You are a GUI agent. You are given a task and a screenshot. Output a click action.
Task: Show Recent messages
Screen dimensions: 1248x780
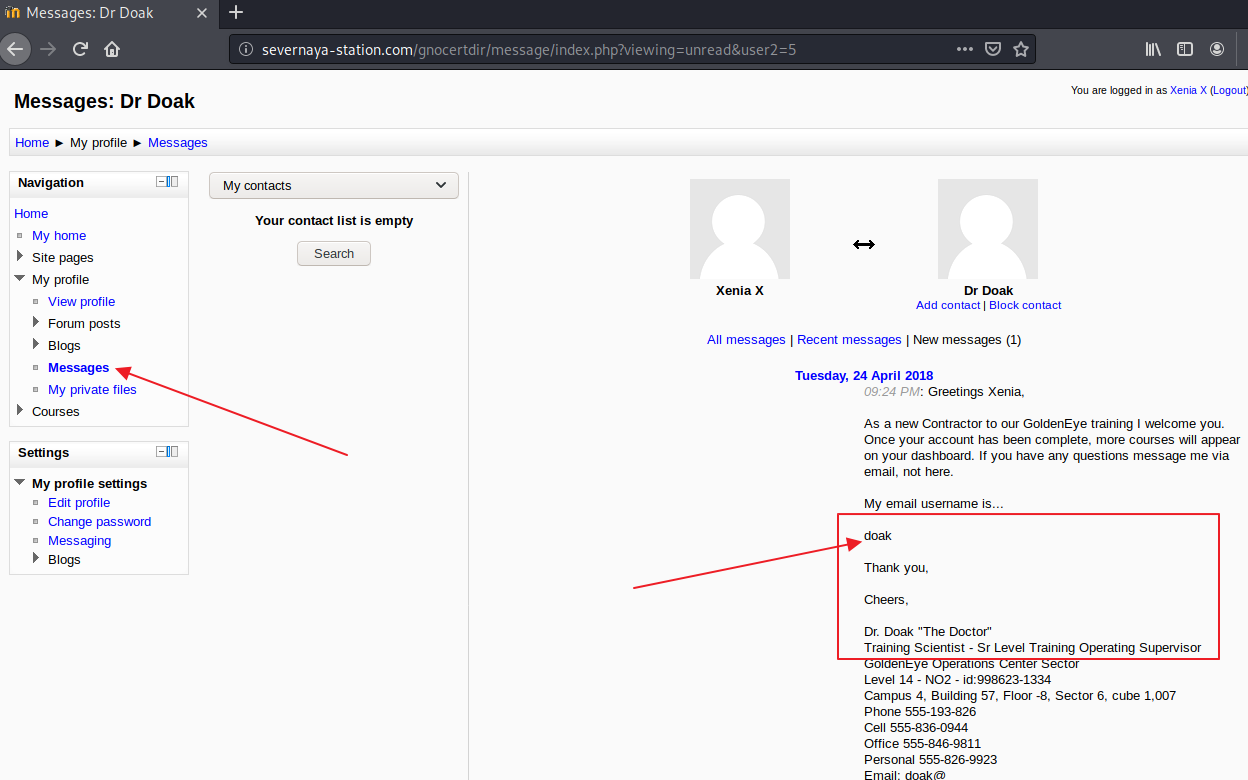(x=849, y=340)
